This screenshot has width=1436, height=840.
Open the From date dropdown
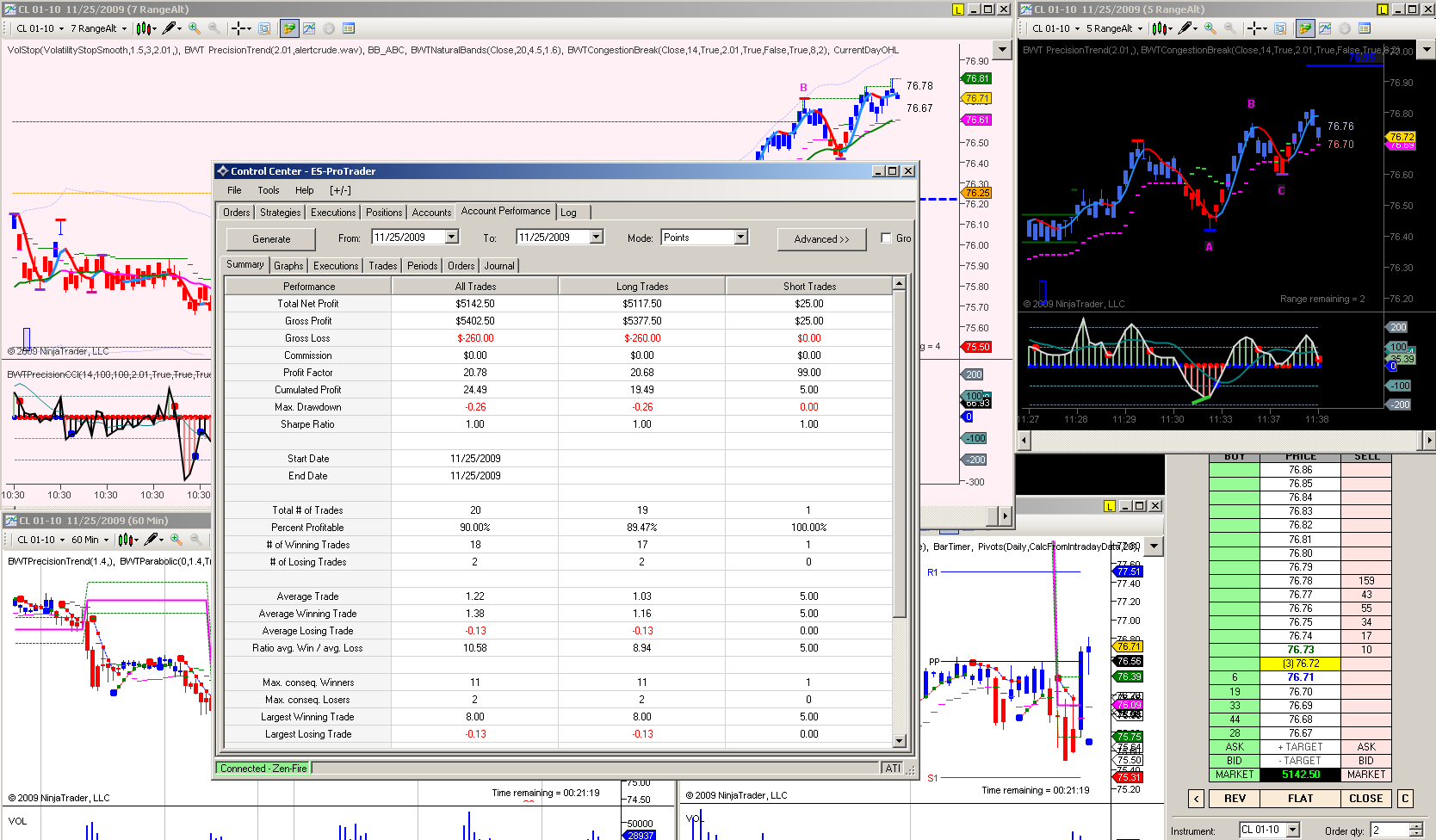click(452, 237)
